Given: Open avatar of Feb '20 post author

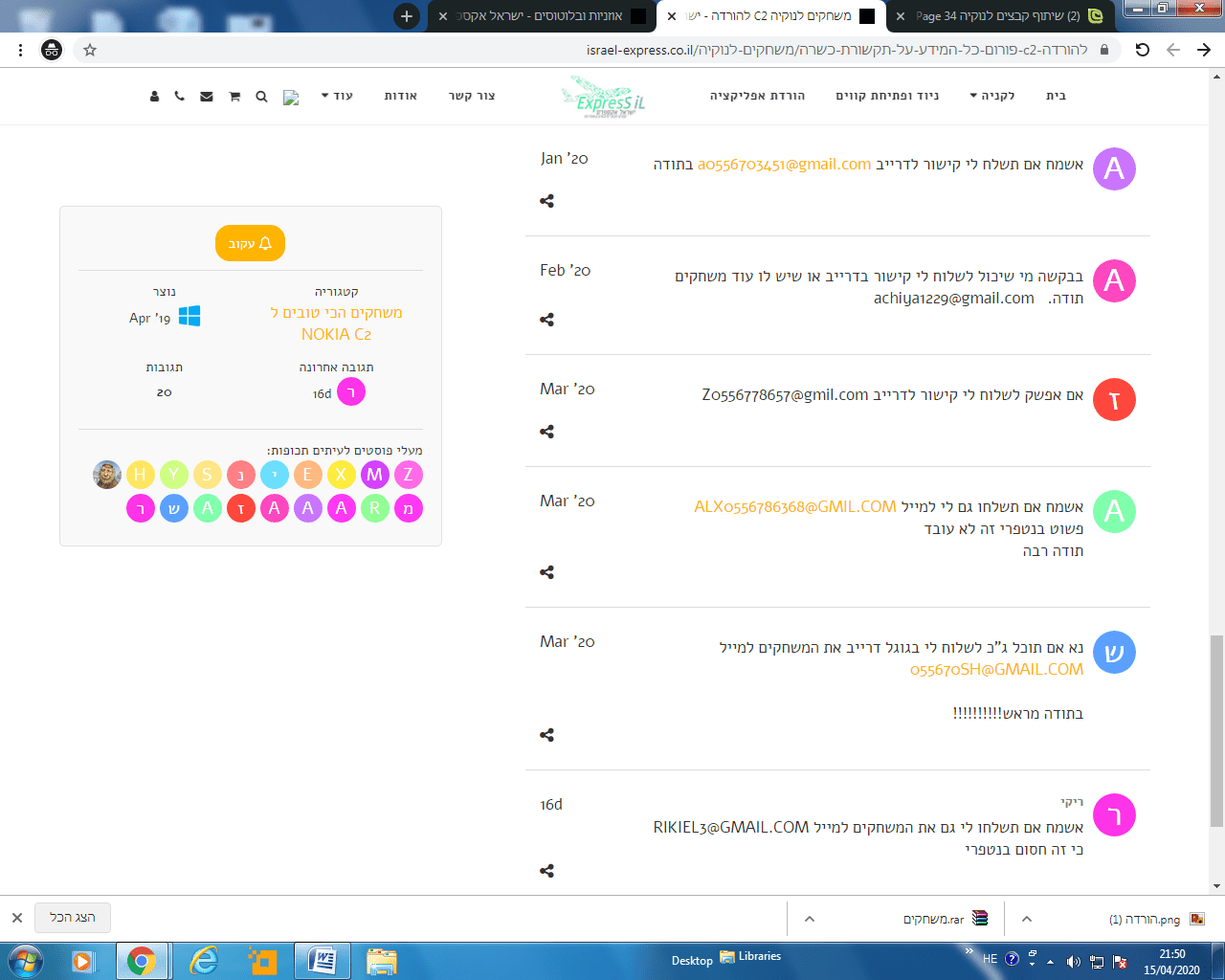Looking at the screenshot, I should click(x=1114, y=280).
